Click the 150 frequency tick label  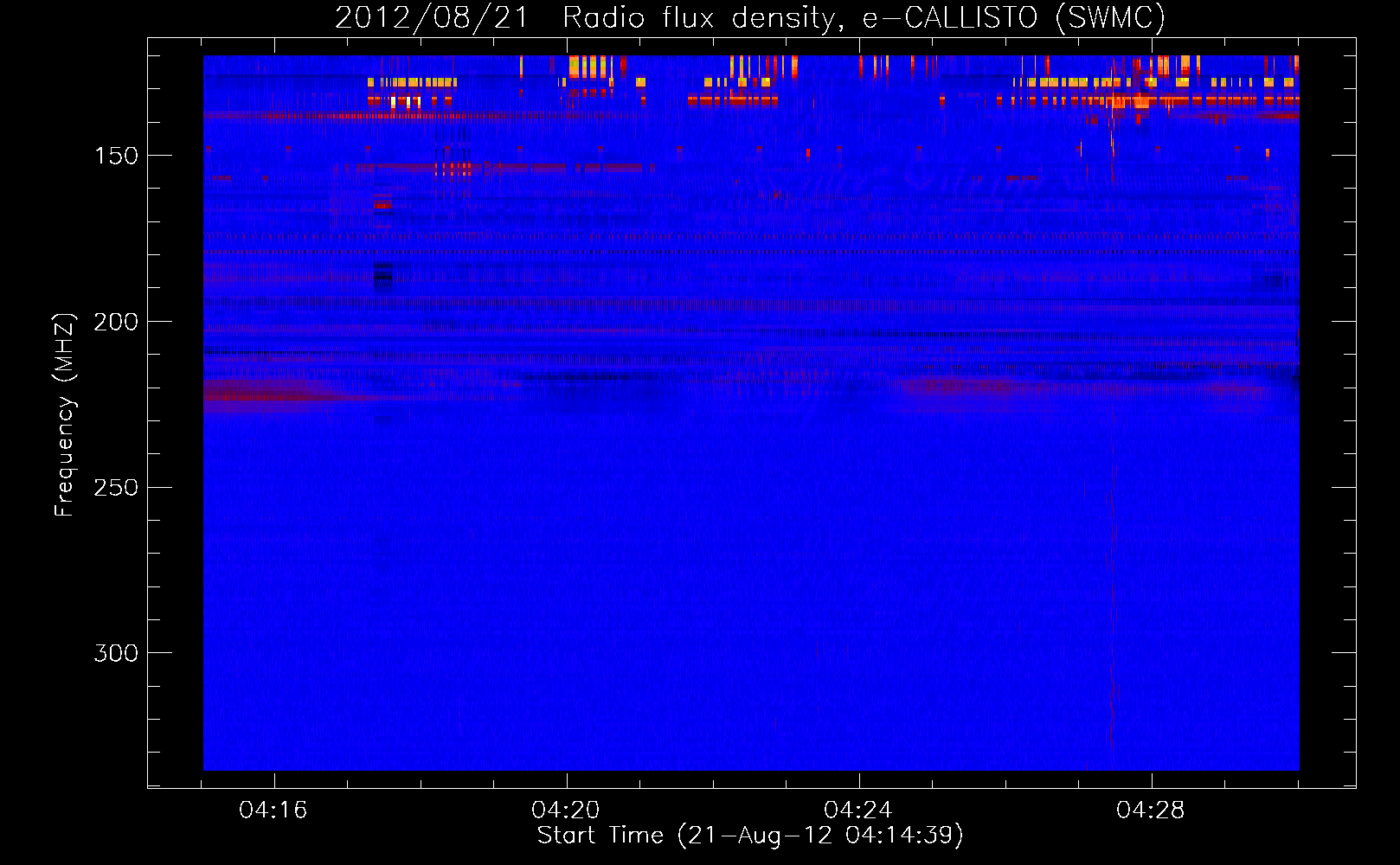tap(116, 156)
